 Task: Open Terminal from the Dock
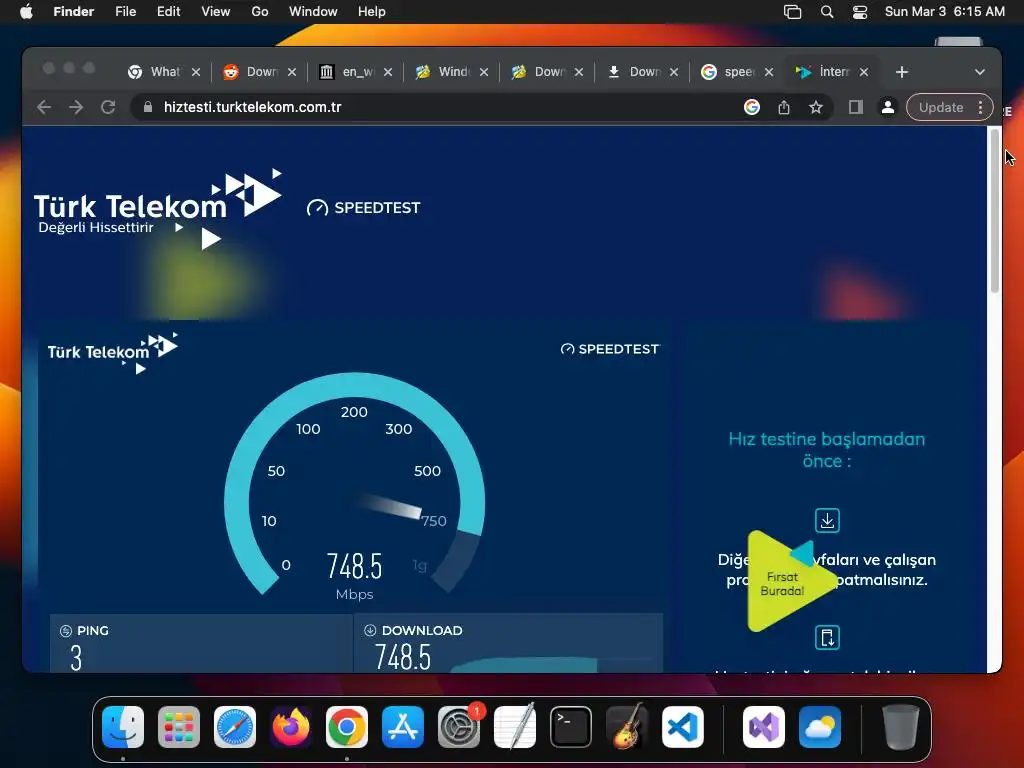click(571, 727)
